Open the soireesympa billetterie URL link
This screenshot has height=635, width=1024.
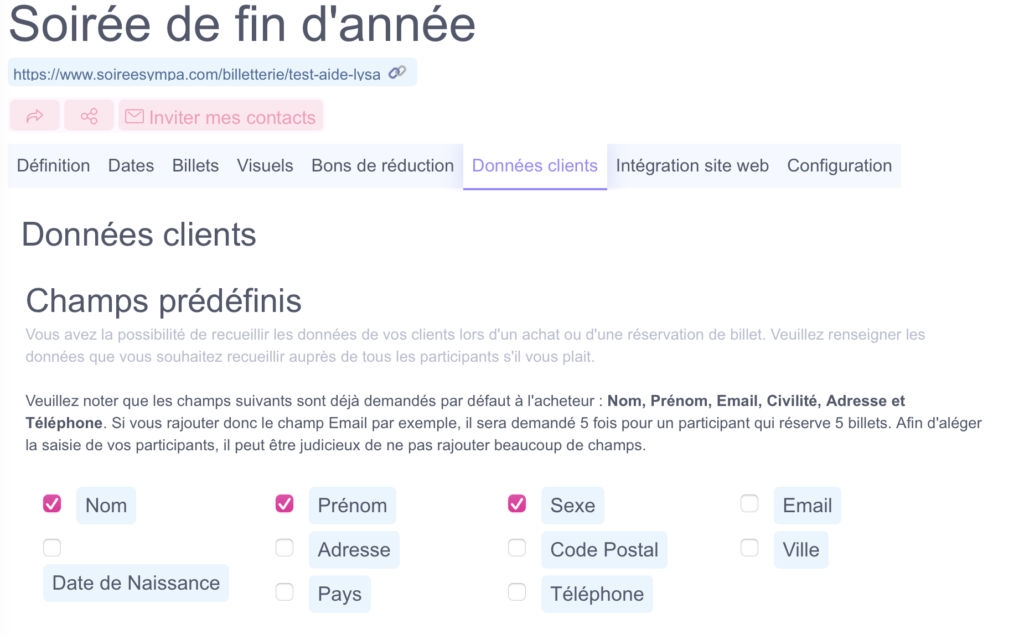pos(197,74)
